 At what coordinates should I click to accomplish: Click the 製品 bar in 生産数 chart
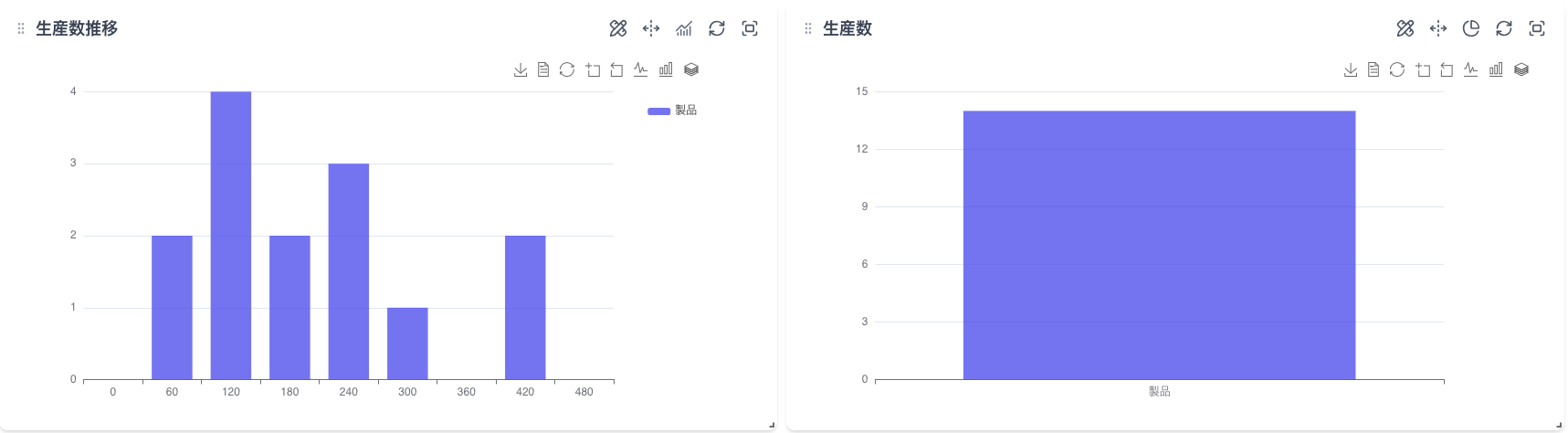click(1159, 245)
